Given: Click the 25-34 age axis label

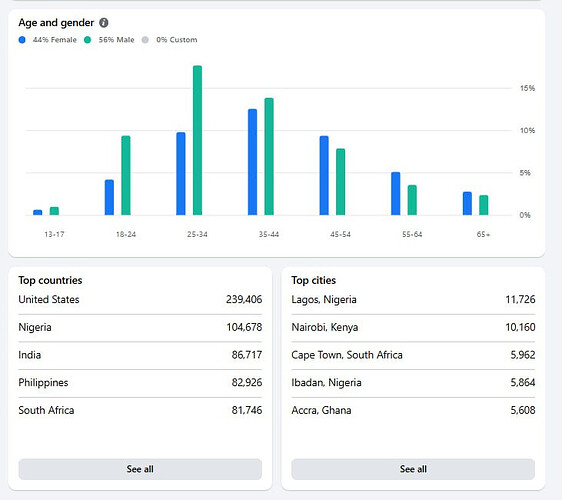Looking at the screenshot, I should point(197,234).
